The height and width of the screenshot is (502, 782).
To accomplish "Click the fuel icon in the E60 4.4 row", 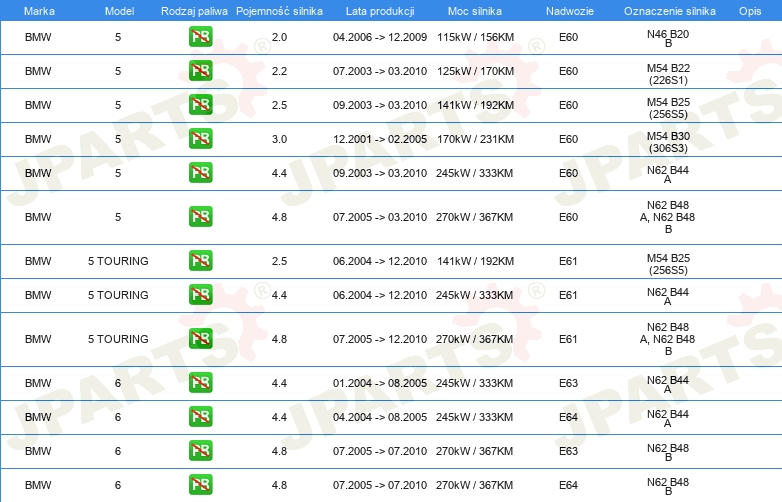I will click(200, 173).
